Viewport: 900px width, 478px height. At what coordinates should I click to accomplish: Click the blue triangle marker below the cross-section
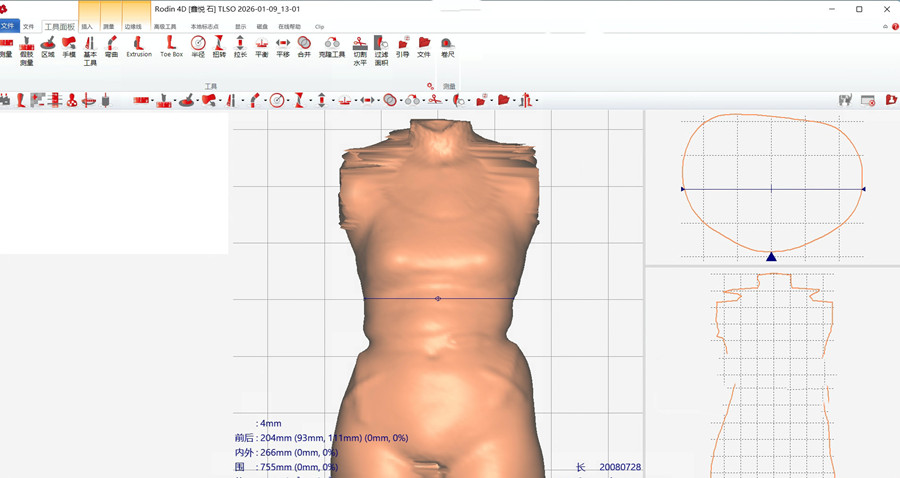tap(771, 257)
